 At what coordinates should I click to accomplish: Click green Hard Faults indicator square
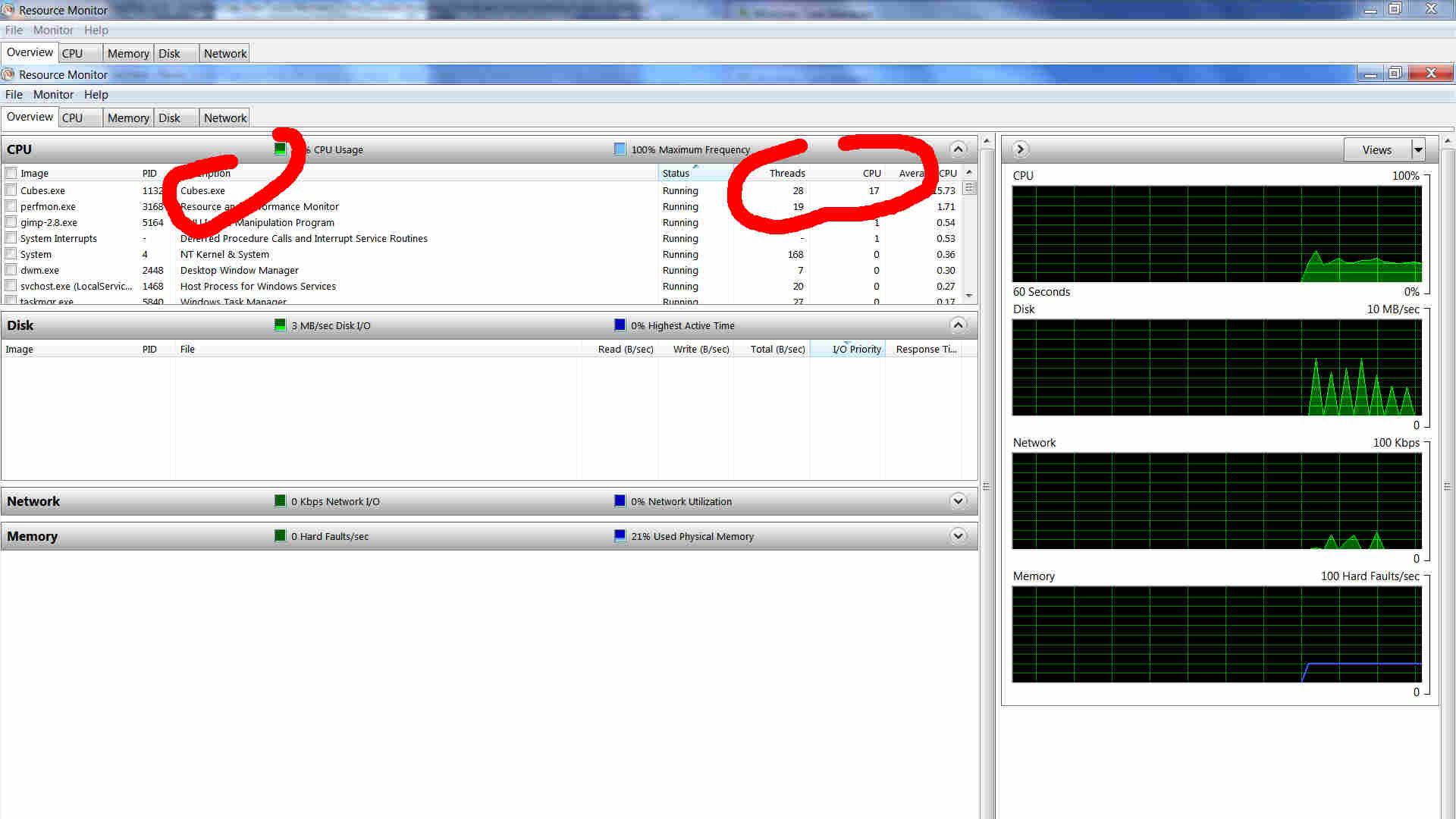click(x=280, y=536)
